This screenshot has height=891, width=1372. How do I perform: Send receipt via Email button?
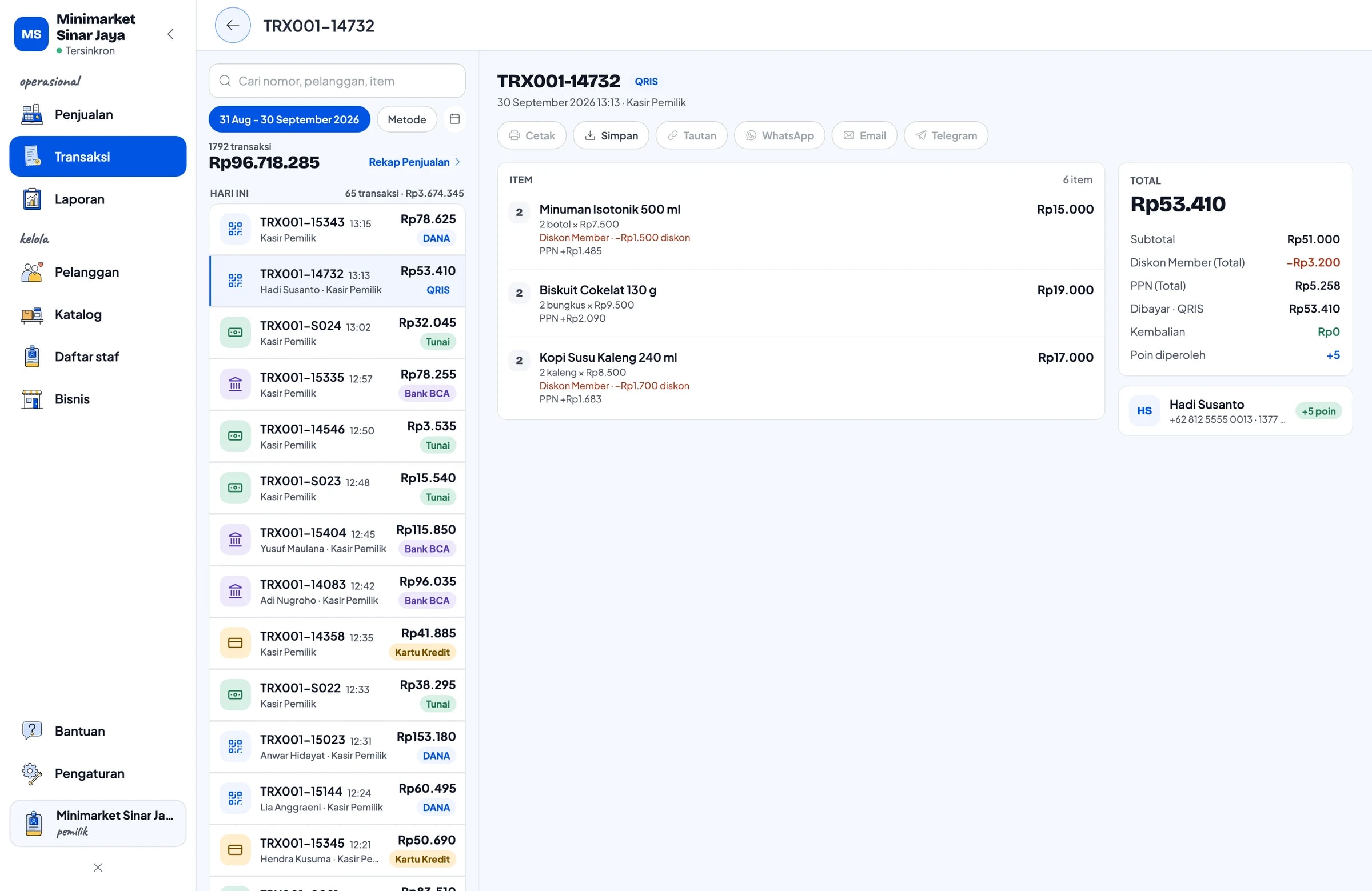point(864,135)
